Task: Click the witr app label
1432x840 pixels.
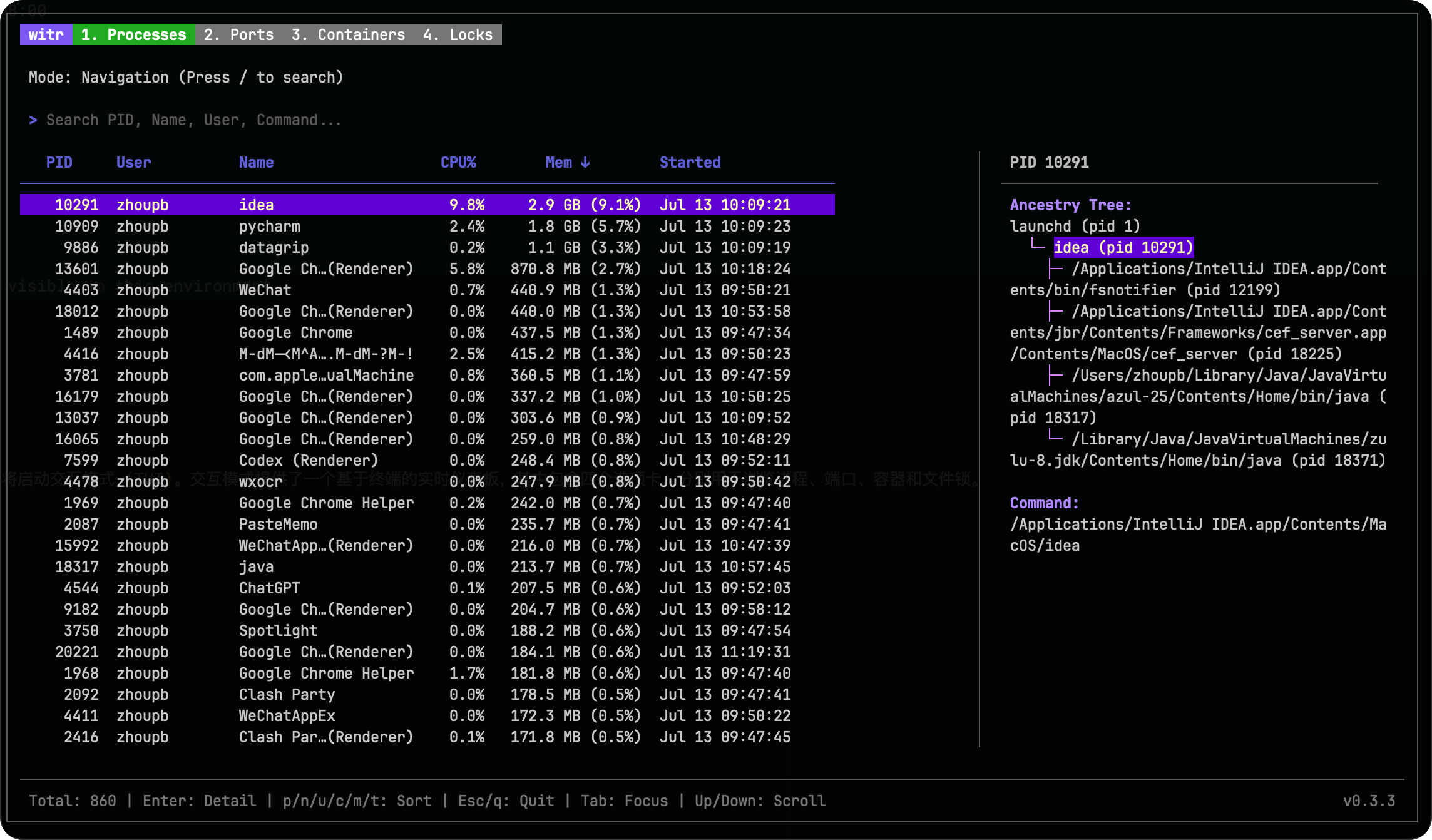Action: [x=46, y=34]
